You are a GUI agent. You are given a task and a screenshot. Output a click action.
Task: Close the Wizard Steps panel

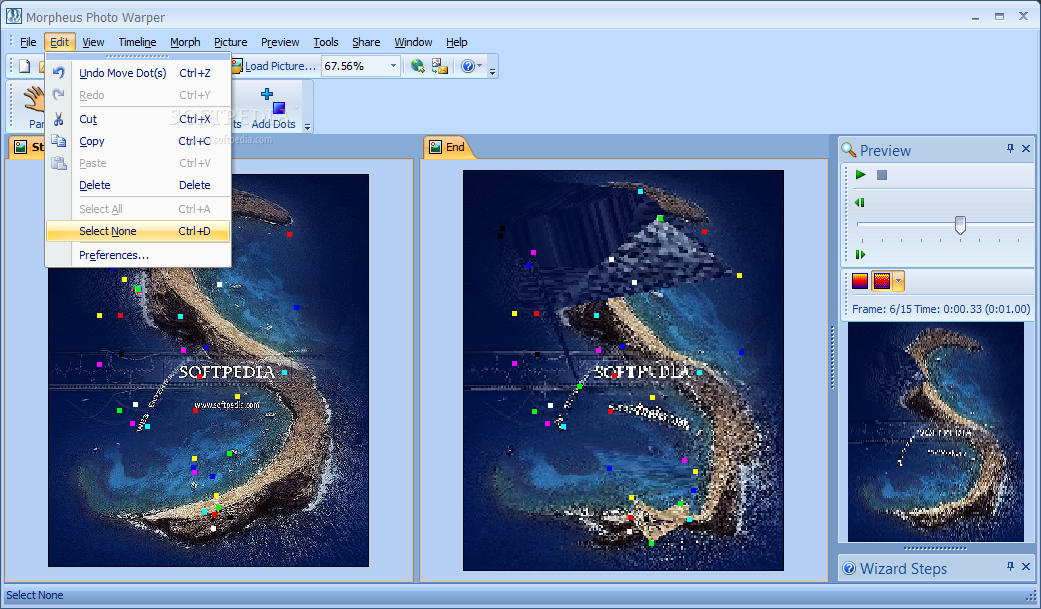(x=1026, y=566)
